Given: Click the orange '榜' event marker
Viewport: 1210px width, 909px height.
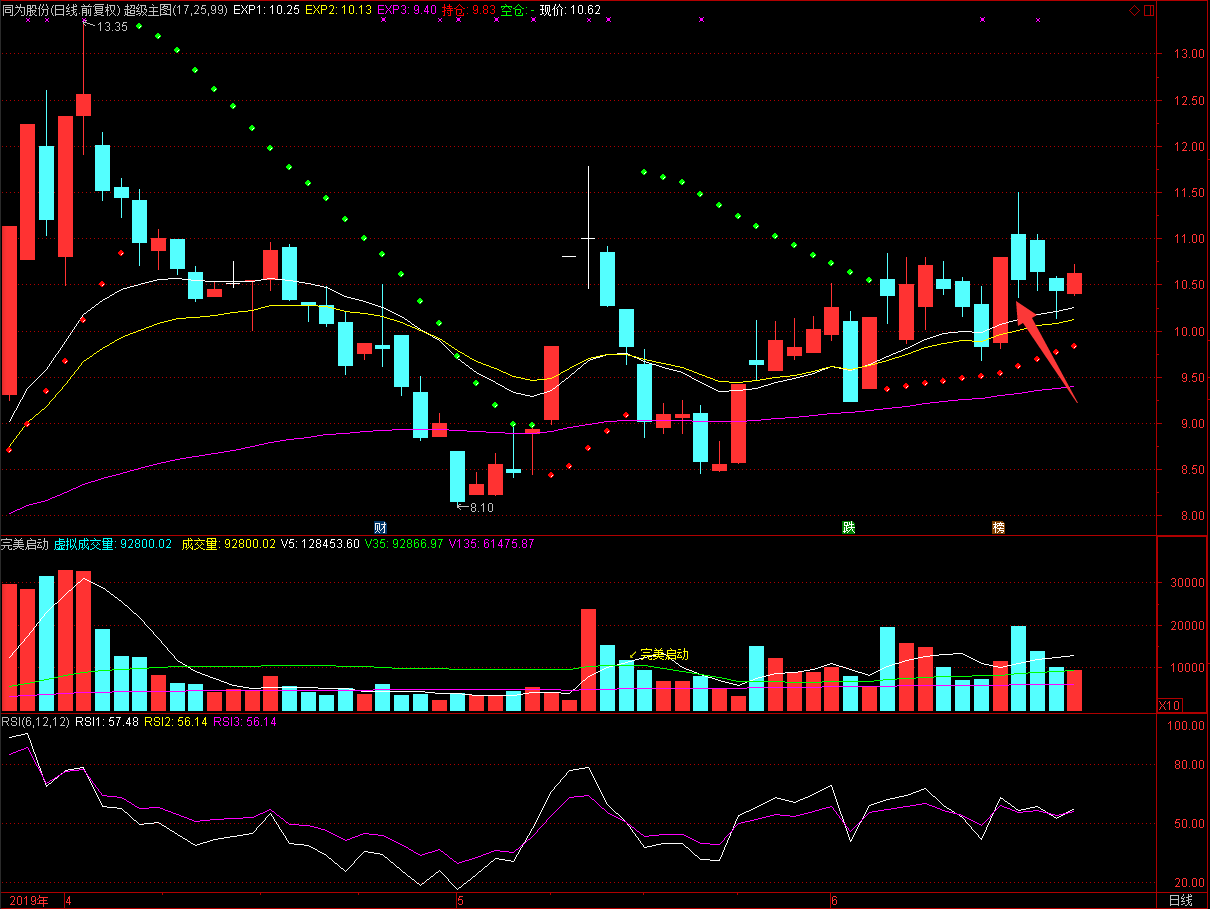Looking at the screenshot, I should coord(998,527).
